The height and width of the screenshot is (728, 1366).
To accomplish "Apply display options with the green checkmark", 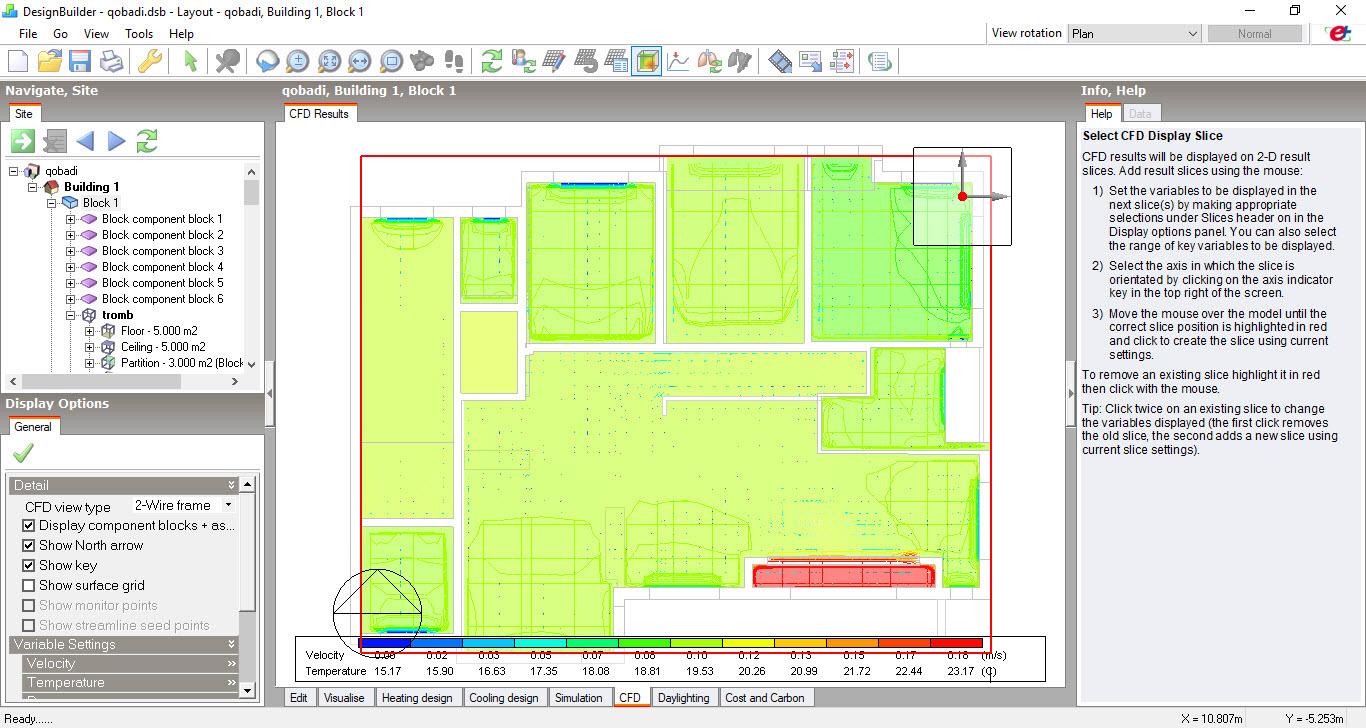I will coord(22,454).
